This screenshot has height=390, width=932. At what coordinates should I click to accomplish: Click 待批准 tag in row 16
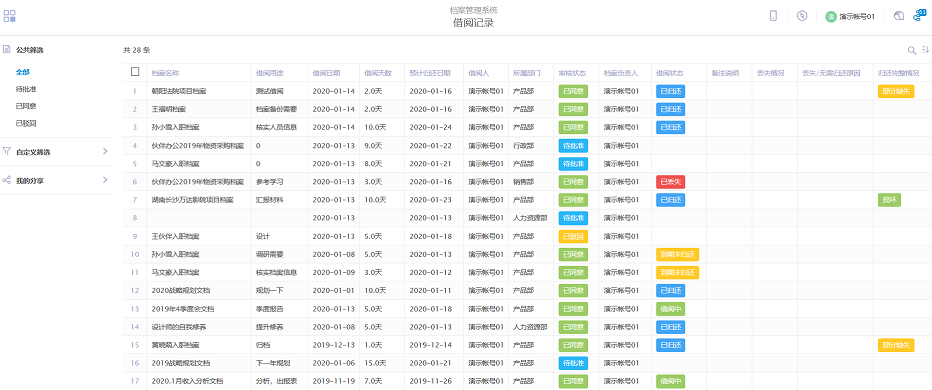tap(573, 363)
